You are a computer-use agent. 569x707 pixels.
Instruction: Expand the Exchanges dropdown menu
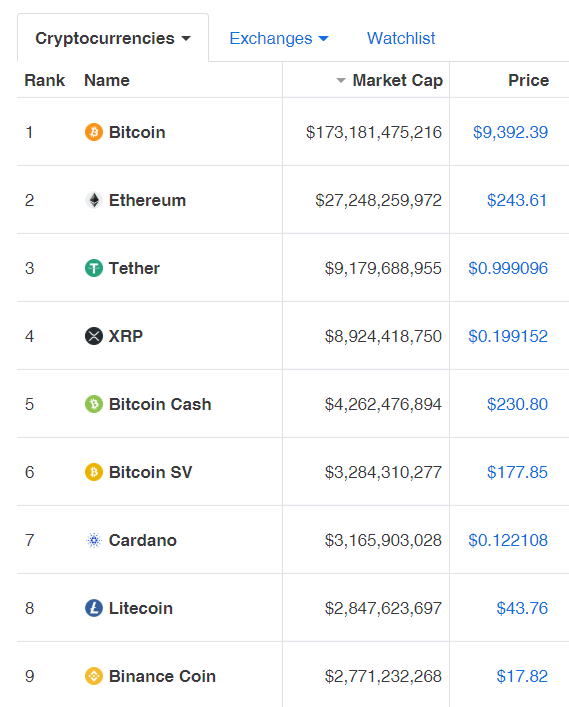pos(279,38)
